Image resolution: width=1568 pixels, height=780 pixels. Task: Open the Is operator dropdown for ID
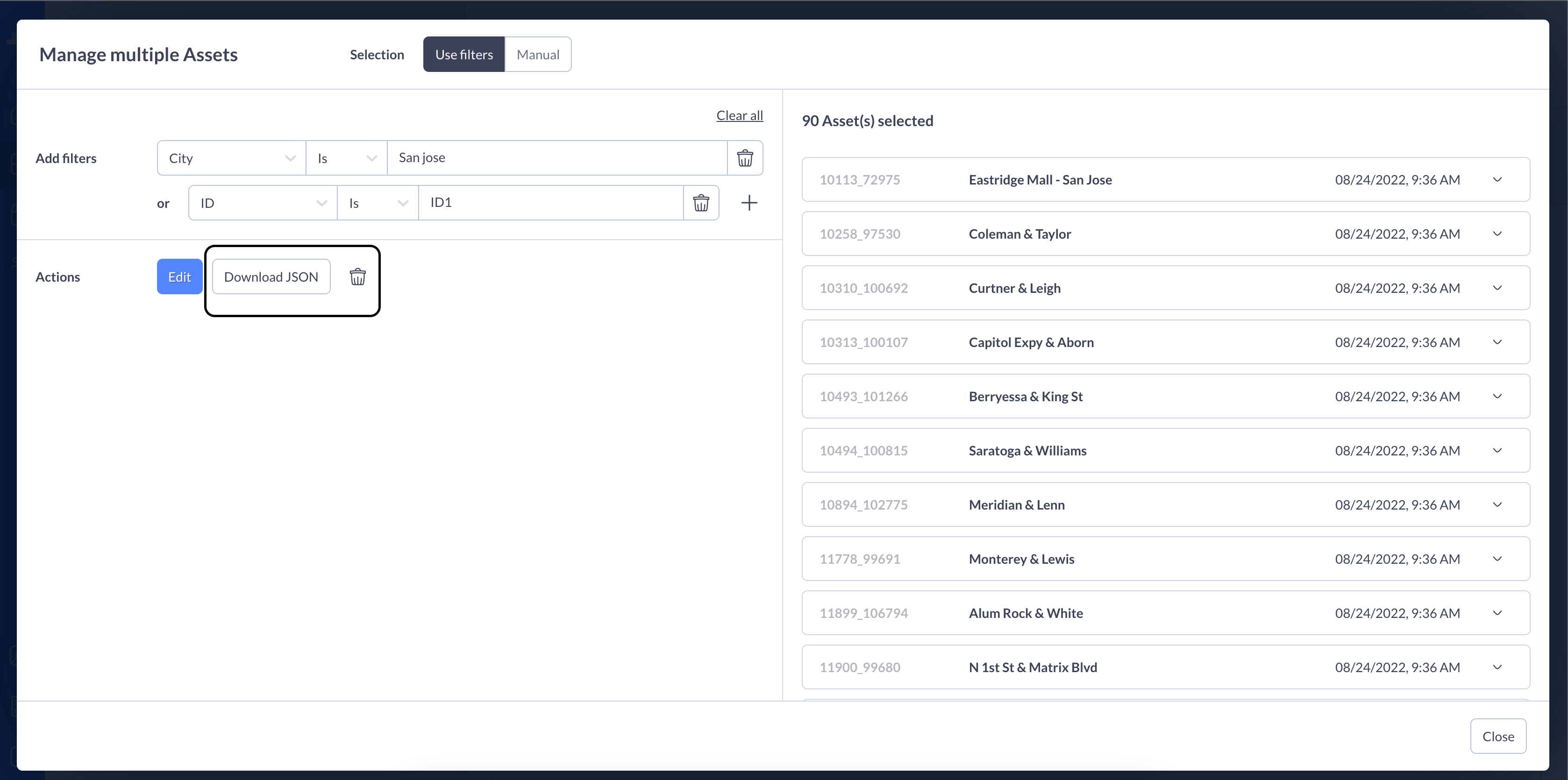point(378,203)
